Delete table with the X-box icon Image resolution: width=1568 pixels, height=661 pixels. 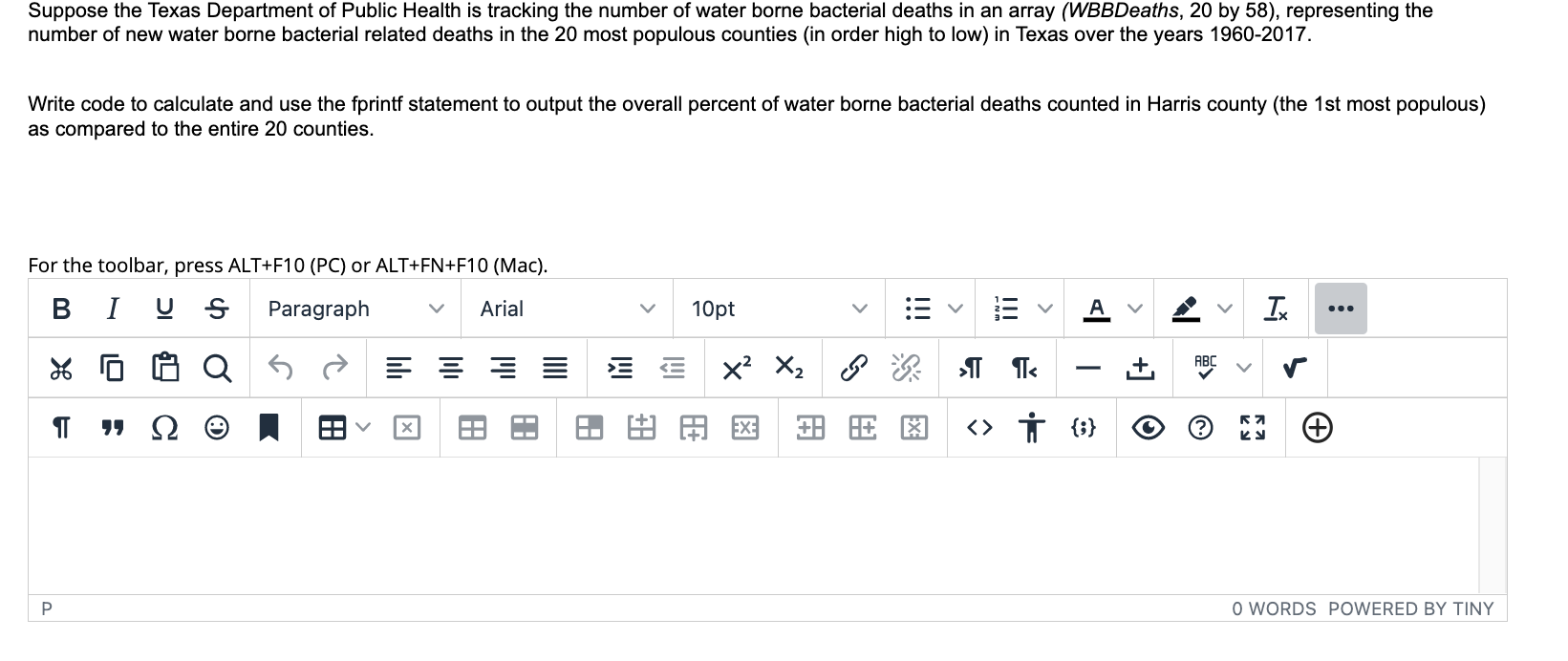click(406, 428)
